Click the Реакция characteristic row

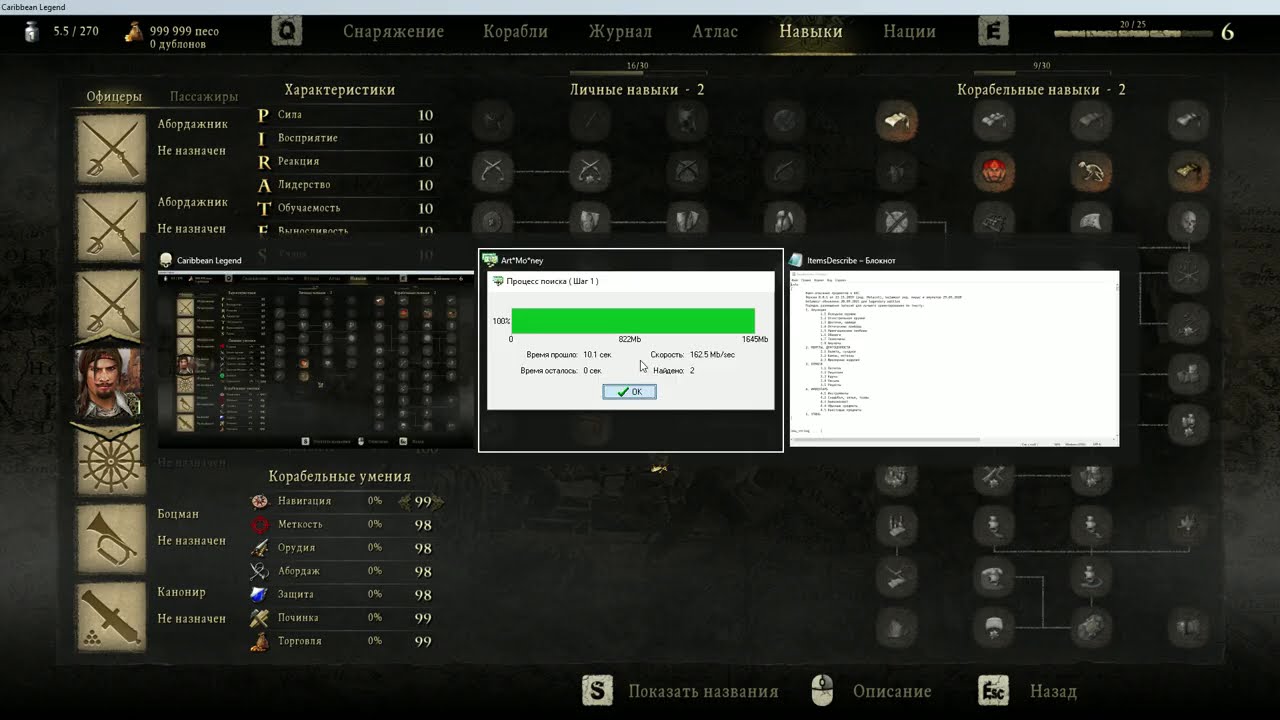346,161
